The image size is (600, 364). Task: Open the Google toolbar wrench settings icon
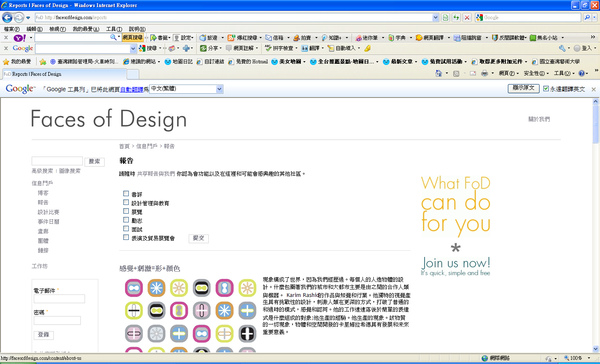(562, 48)
